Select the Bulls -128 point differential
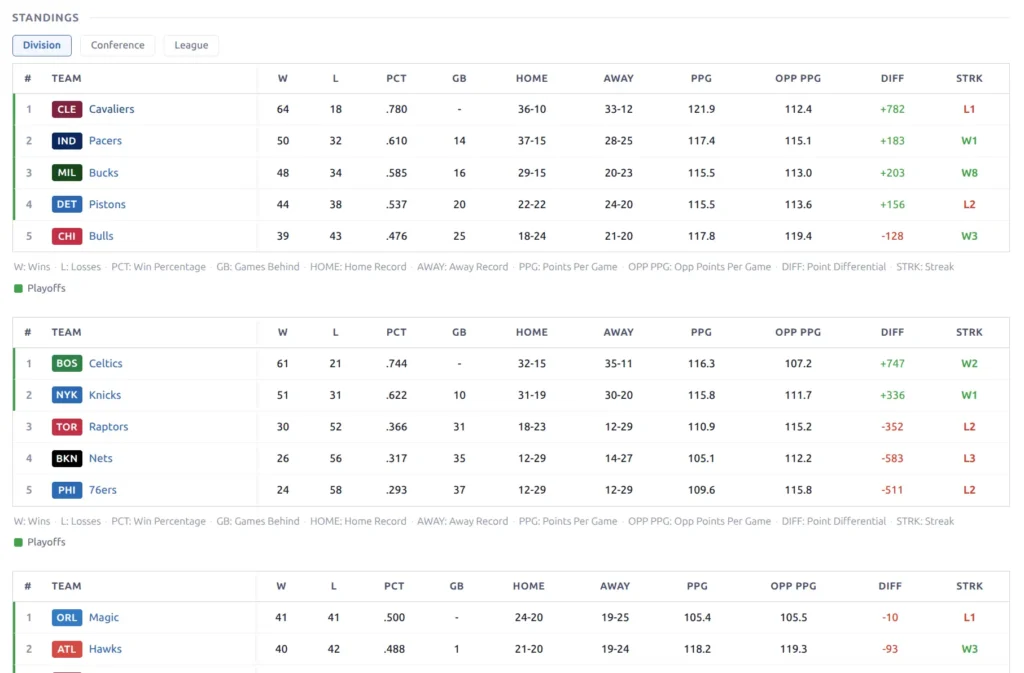This screenshot has width=1024, height=673. pyautogui.click(x=892, y=236)
